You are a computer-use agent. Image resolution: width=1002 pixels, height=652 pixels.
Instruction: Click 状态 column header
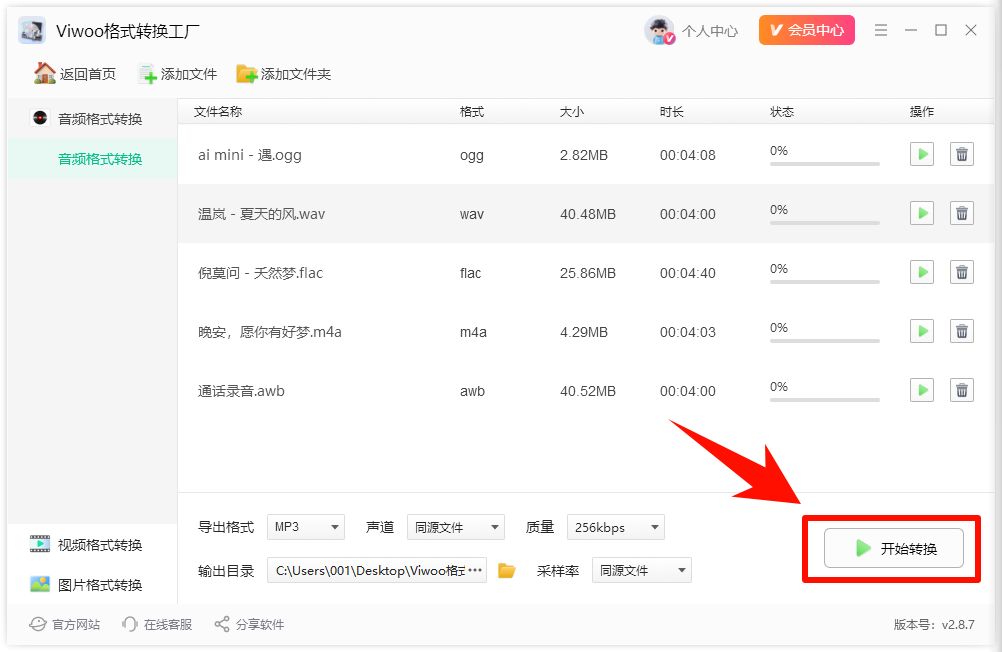782,112
